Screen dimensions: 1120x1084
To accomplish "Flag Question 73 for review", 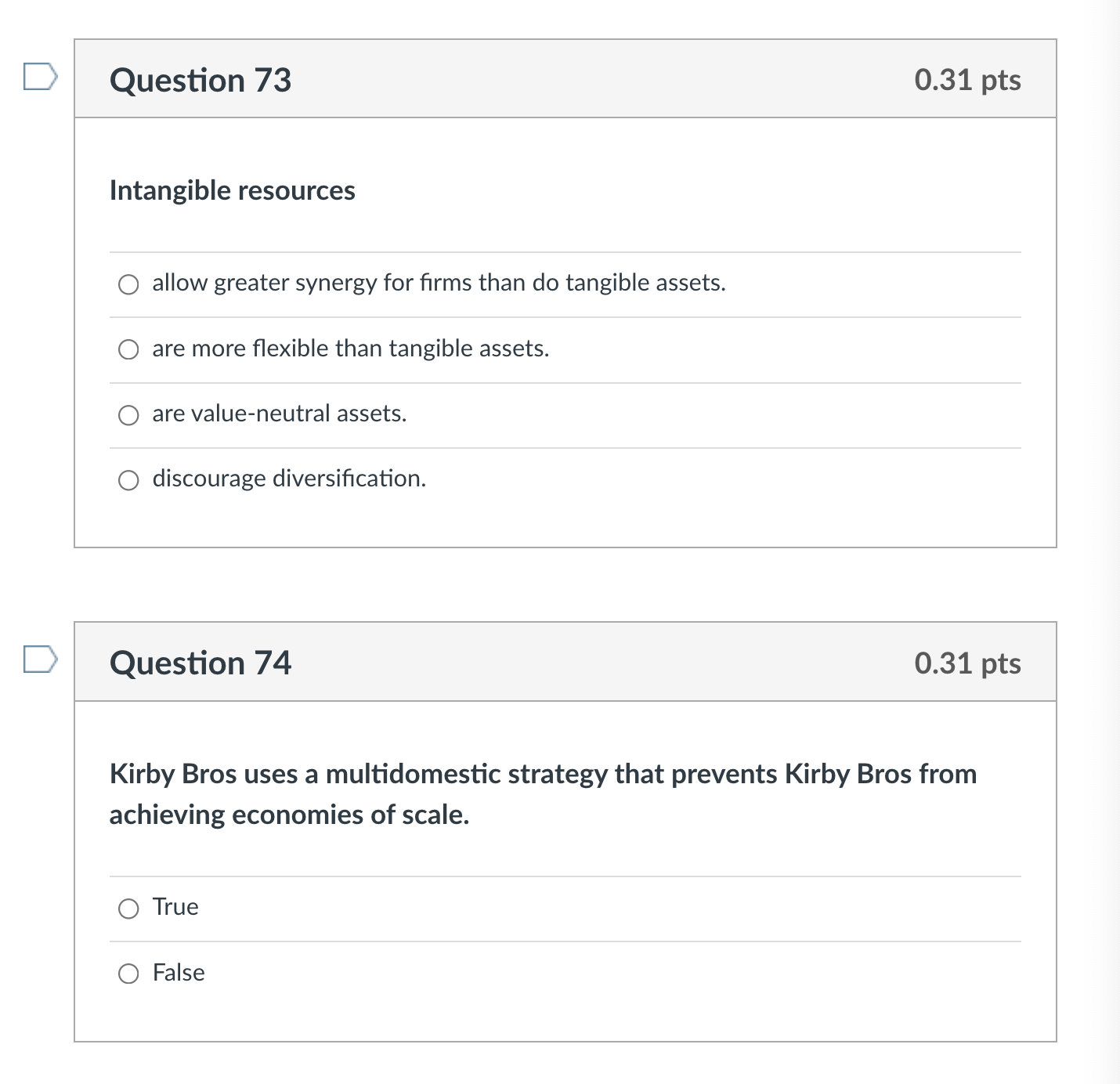I will pyautogui.click(x=40, y=77).
